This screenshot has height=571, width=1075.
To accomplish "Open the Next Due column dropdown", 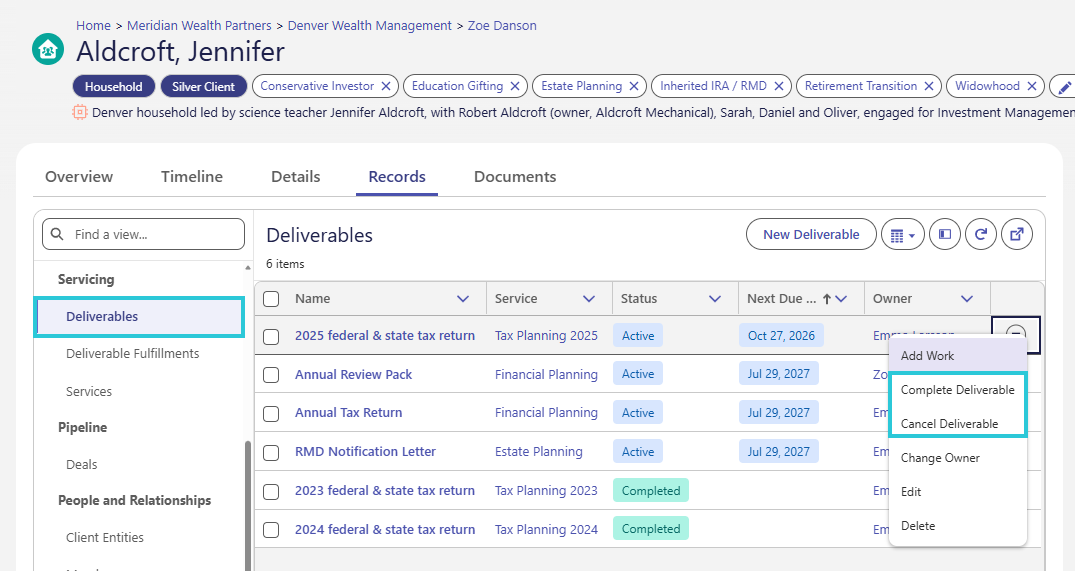I will 842,299.
